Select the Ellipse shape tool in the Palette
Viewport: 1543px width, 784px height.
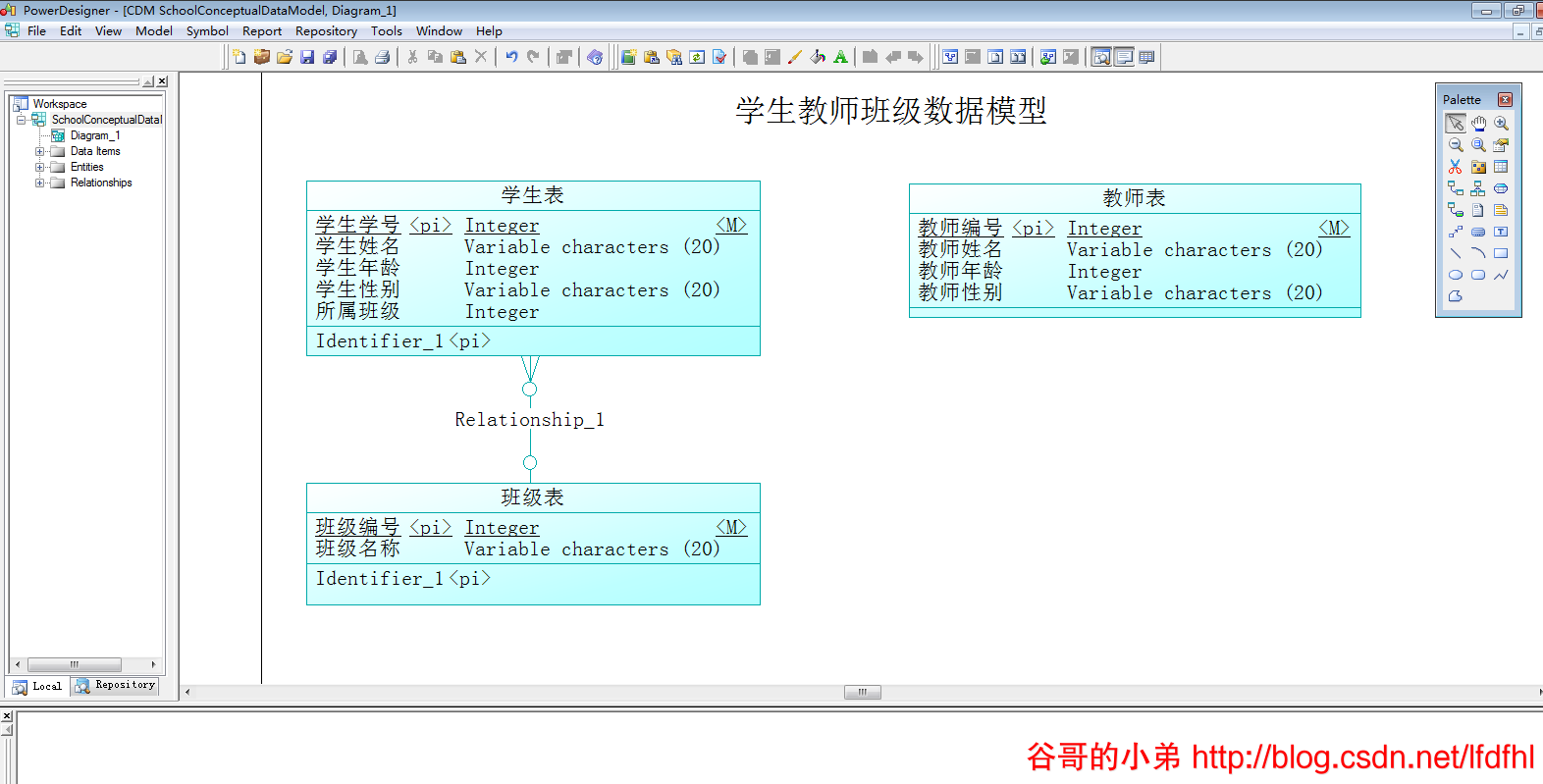tap(1456, 275)
